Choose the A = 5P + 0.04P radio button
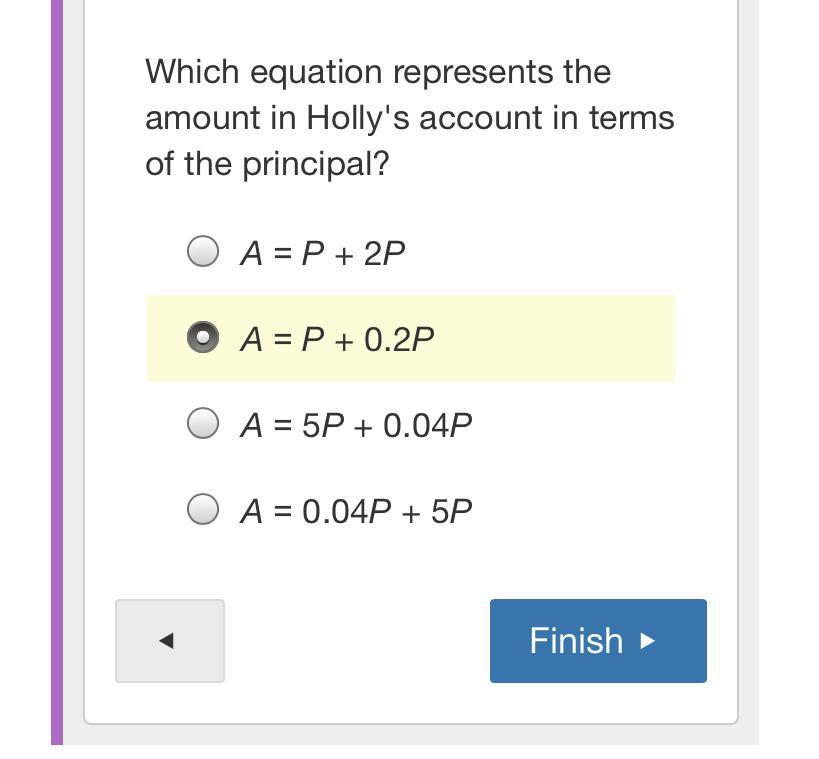The width and height of the screenshot is (819, 759). 203,424
